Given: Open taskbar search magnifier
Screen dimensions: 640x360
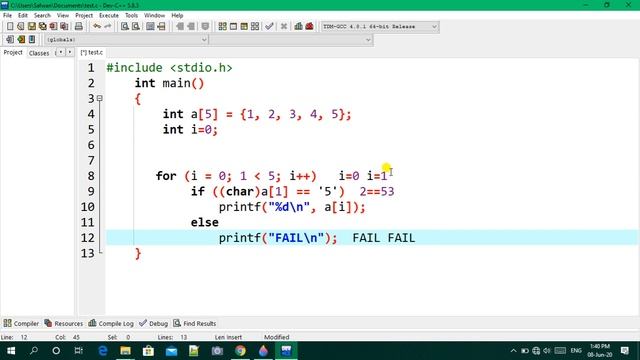Looking at the screenshot, I should [34, 351].
